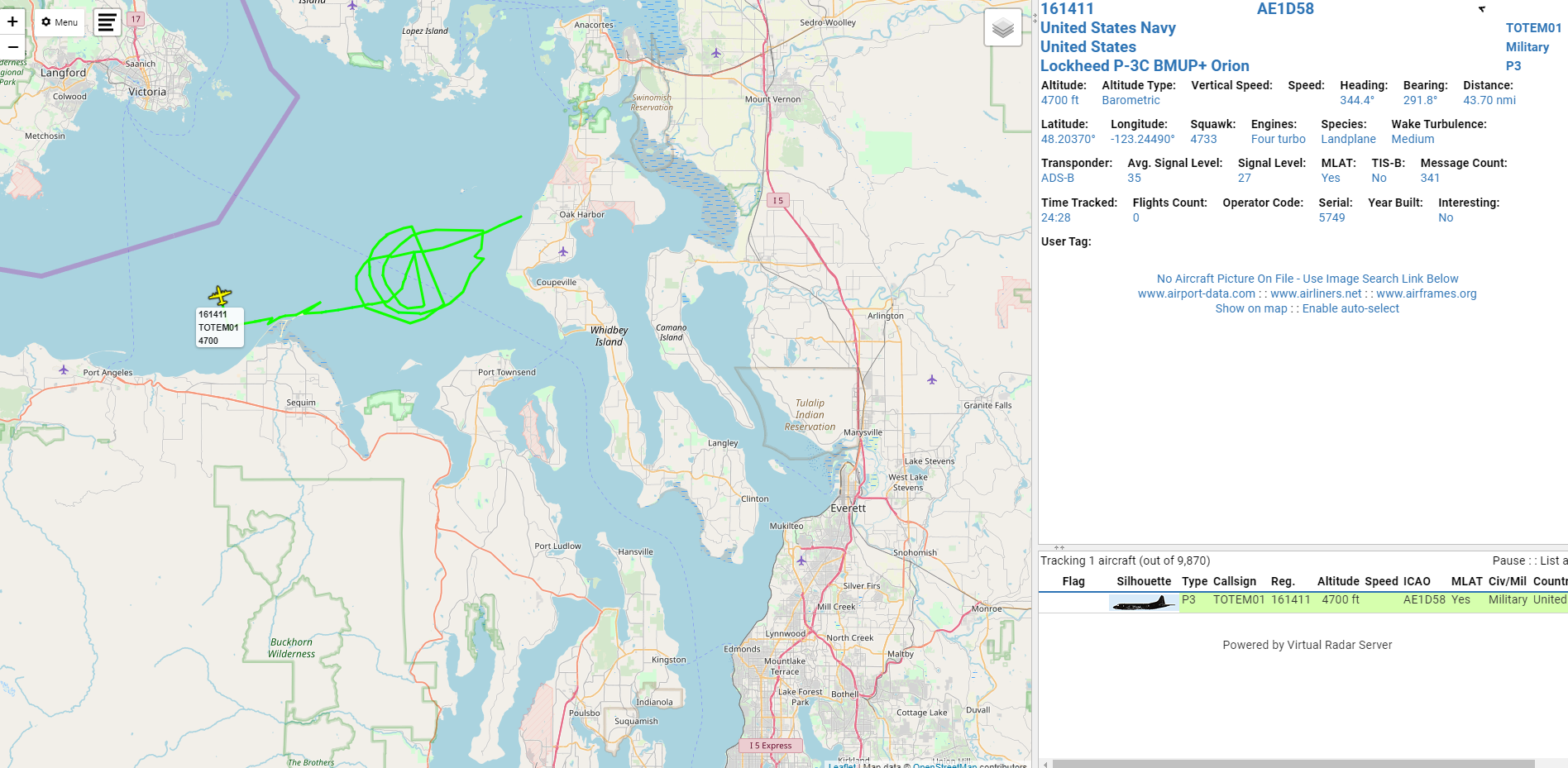Viewport: 1568px width, 768px height.
Task: Click Enable auto-select link
Action: (1350, 308)
